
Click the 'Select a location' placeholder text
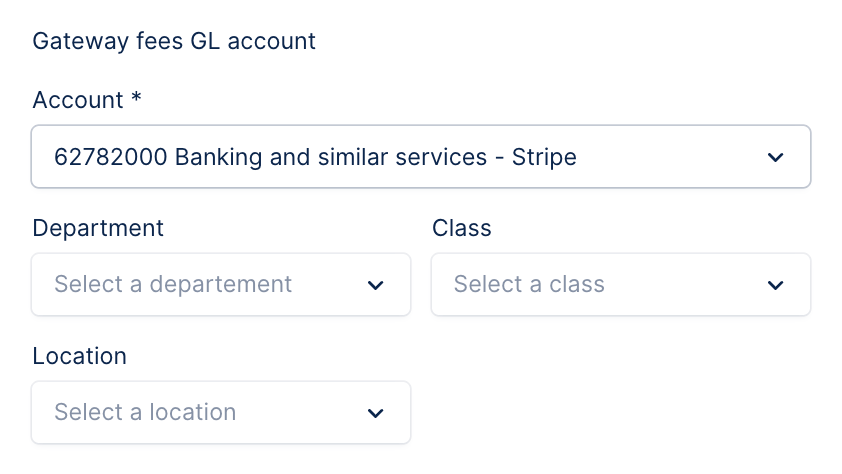point(145,412)
